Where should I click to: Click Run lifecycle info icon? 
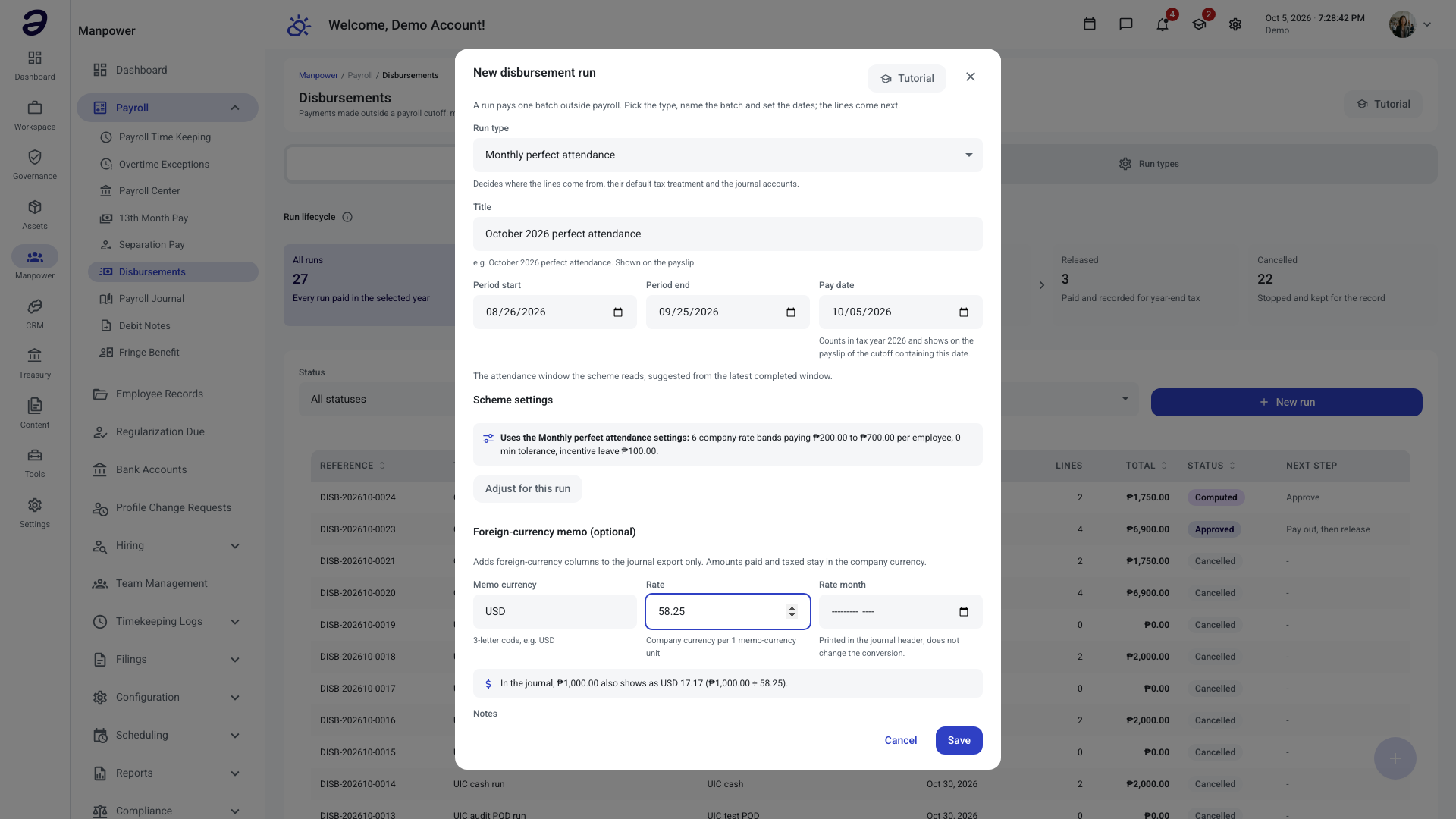point(347,217)
